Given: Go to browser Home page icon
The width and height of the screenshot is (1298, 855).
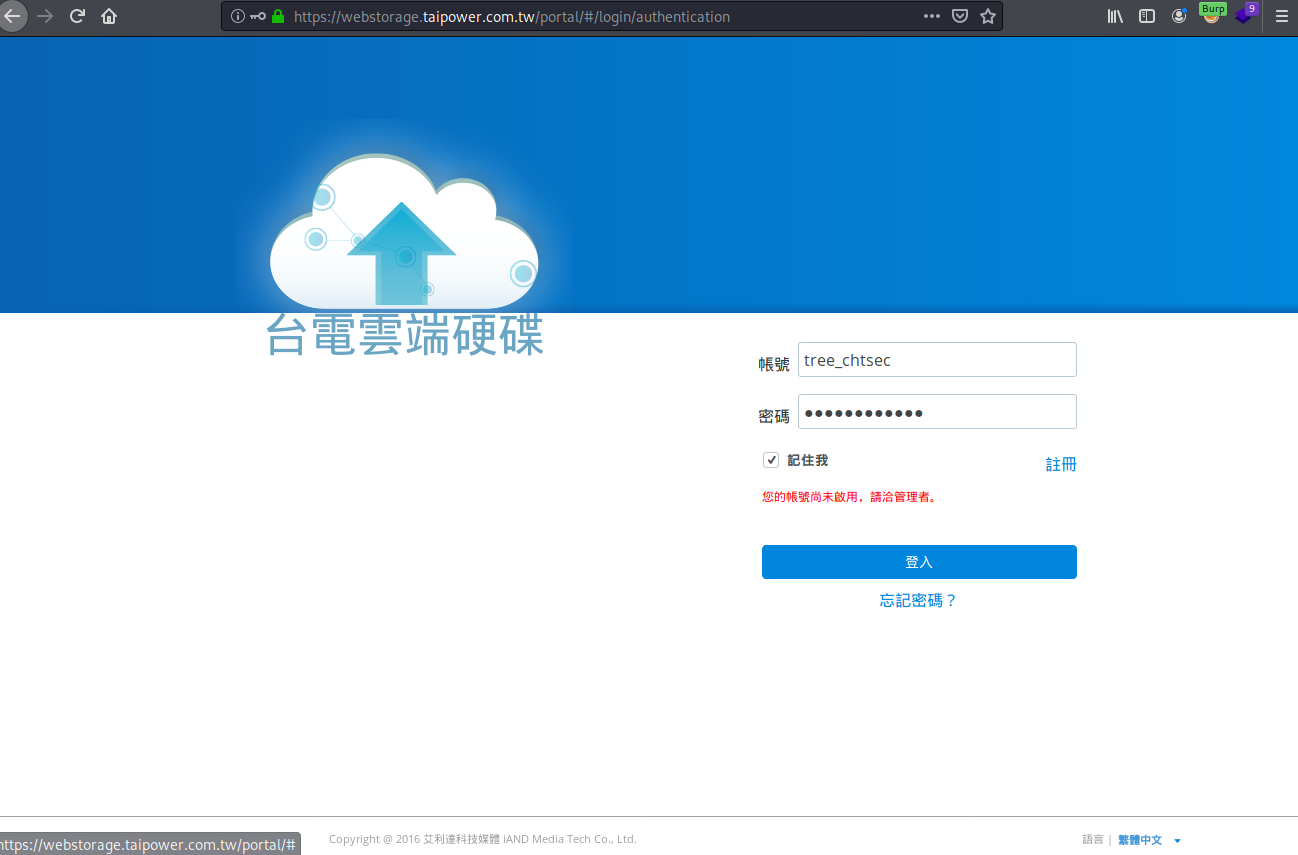Looking at the screenshot, I should (109, 16).
